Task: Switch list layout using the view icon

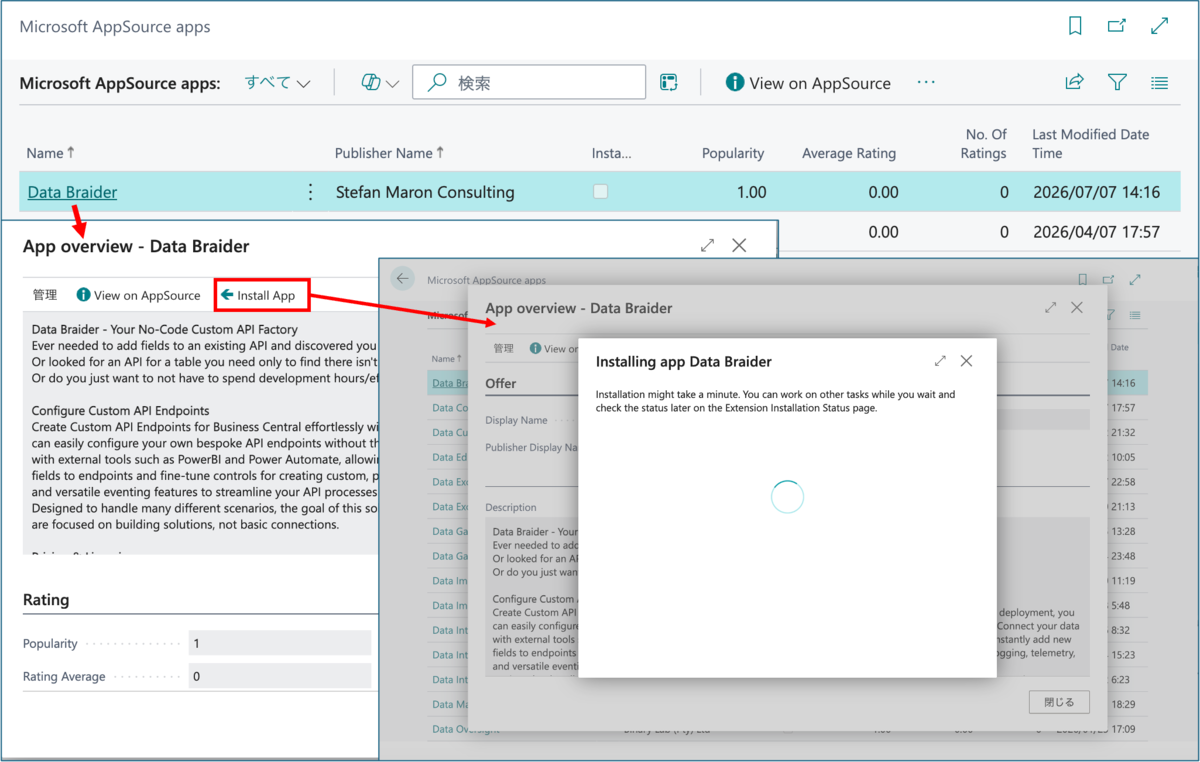Action: click(1160, 83)
